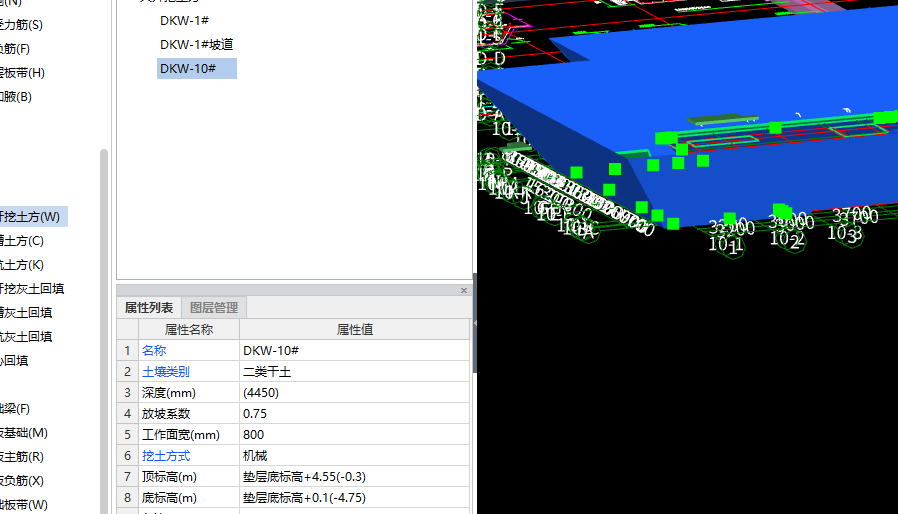Switch to the 属性列表 tab
Image resolution: width=898 pixels, height=514 pixels.
click(149, 308)
